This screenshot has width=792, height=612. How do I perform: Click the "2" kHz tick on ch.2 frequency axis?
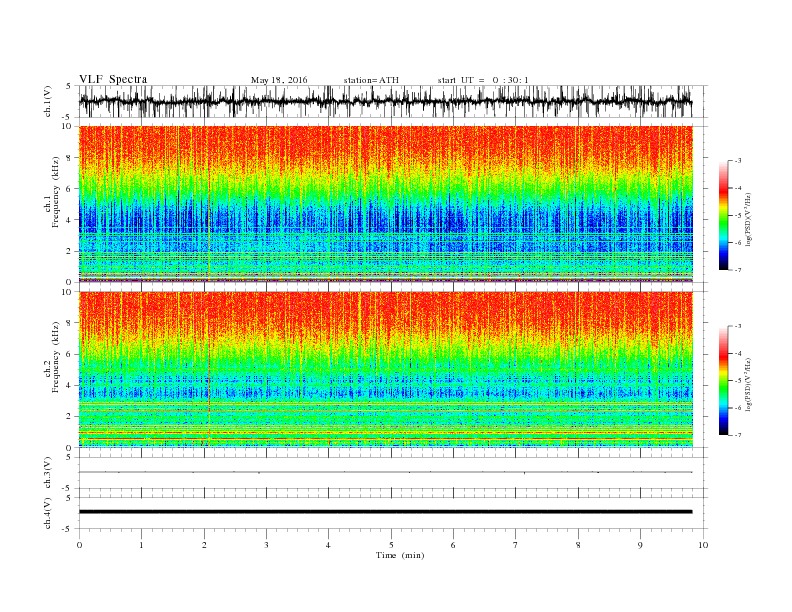click(x=70, y=417)
